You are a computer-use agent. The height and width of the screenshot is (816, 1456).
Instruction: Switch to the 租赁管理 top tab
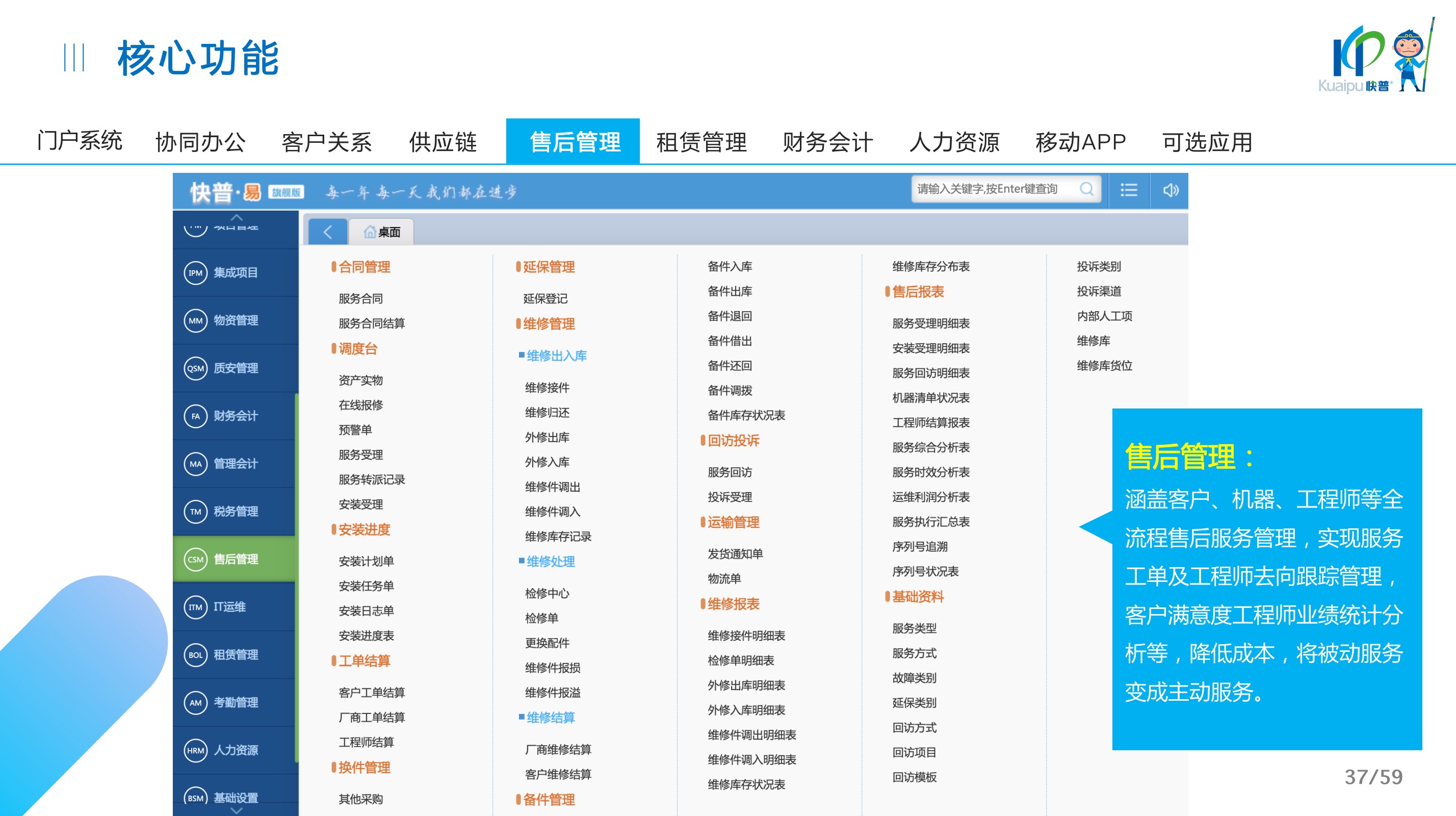pyautogui.click(x=701, y=142)
